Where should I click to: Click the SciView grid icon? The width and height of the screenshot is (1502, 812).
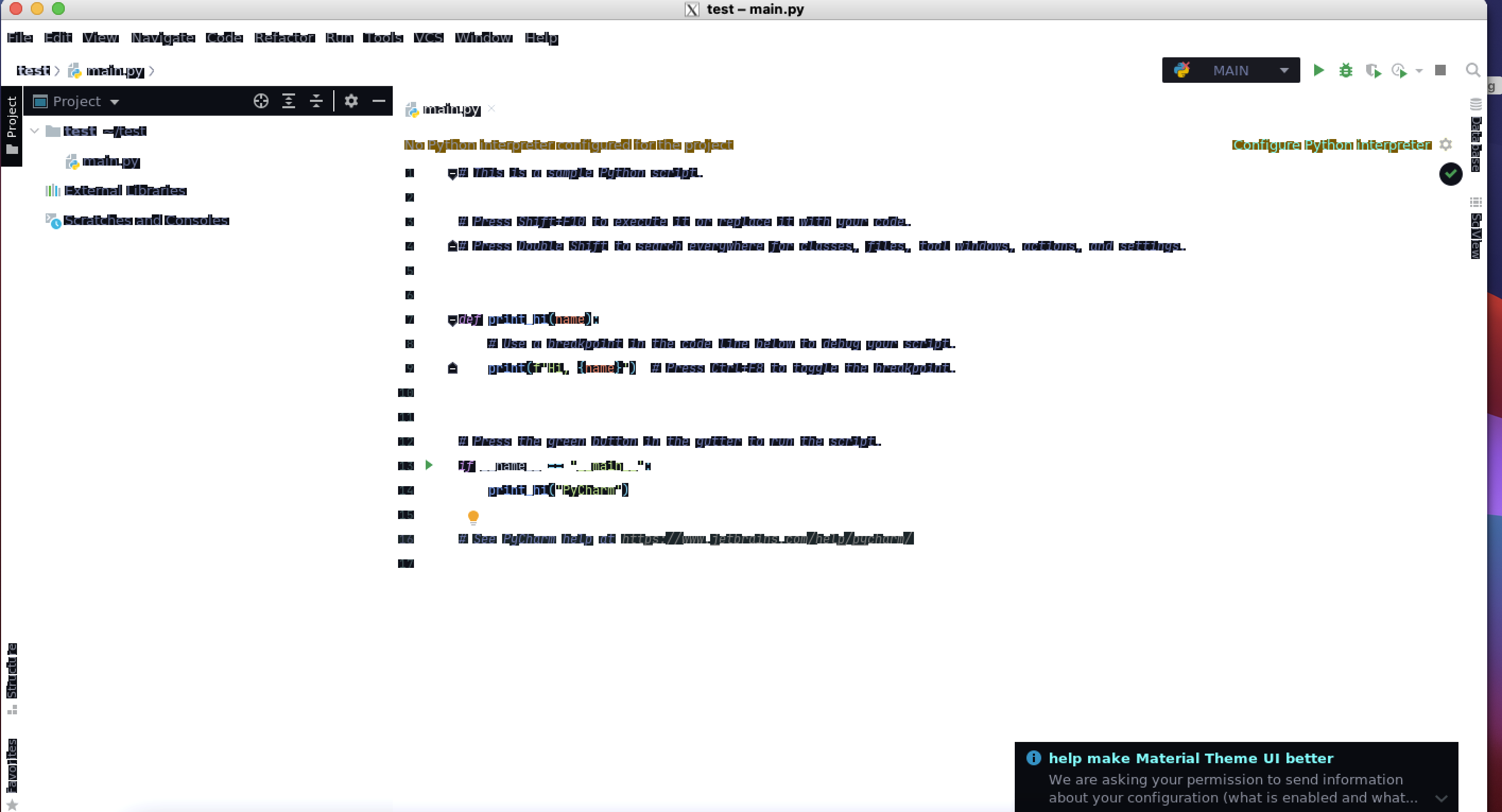pyautogui.click(x=1476, y=202)
